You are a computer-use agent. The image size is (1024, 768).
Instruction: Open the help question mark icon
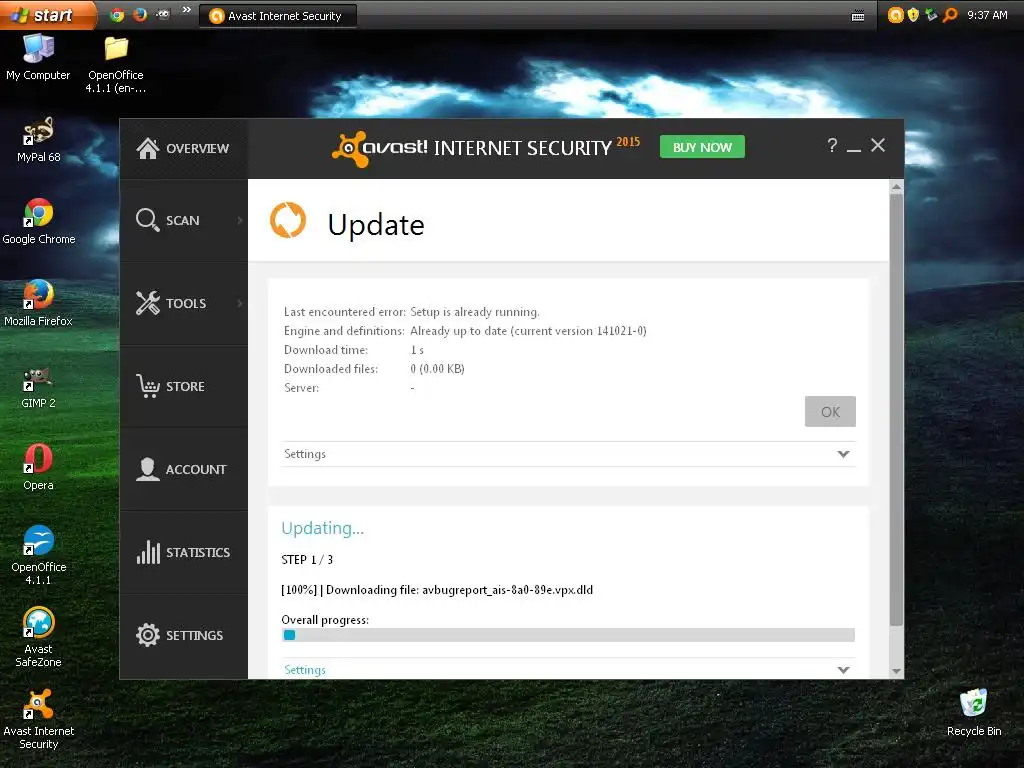pyautogui.click(x=832, y=145)
